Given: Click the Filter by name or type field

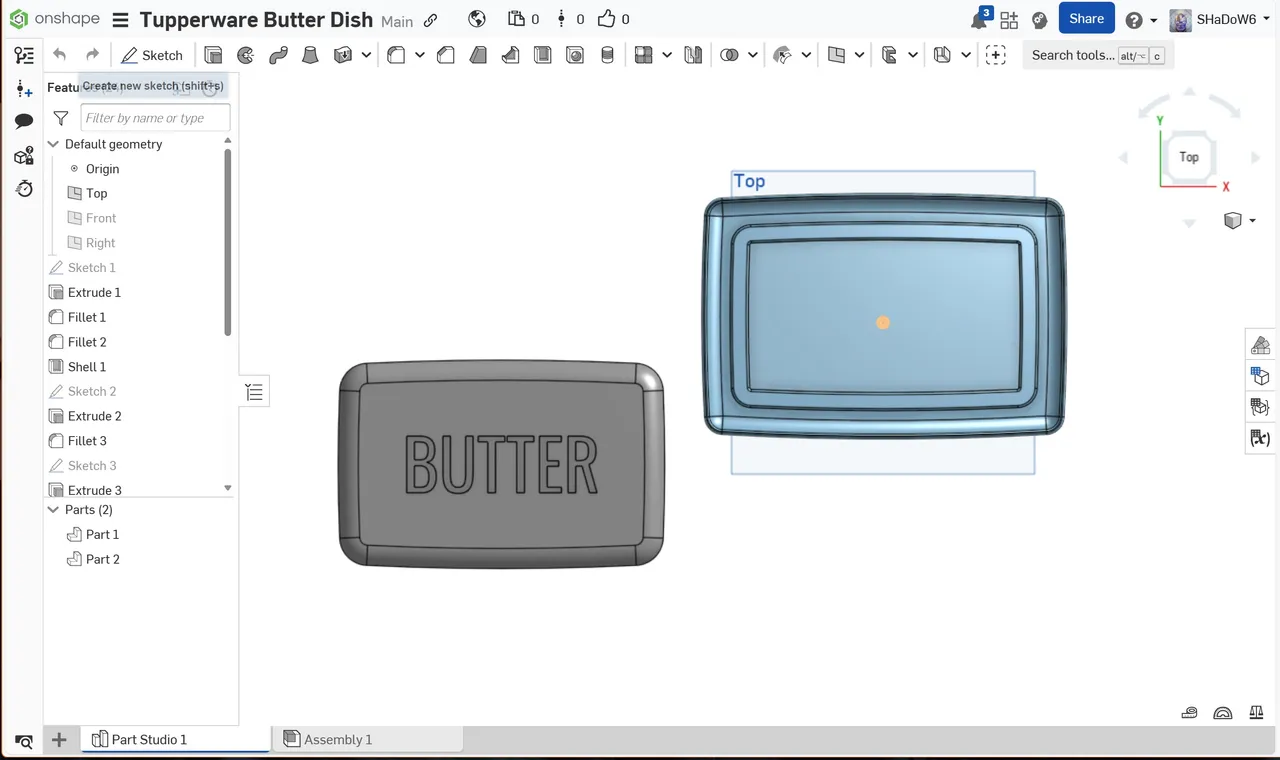Looking at the screenshot, I should (155, 118).
